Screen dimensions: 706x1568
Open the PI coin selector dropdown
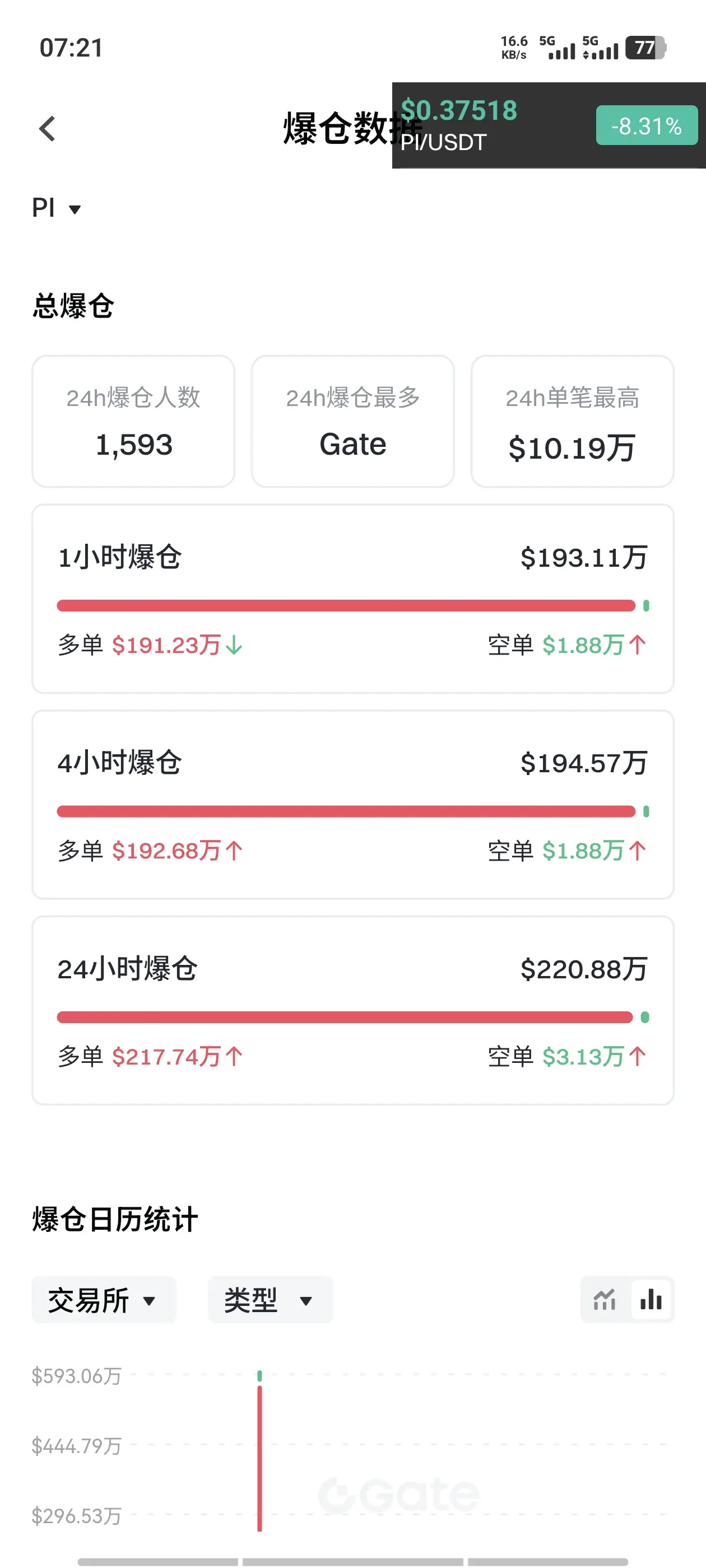tap(56, 208)
